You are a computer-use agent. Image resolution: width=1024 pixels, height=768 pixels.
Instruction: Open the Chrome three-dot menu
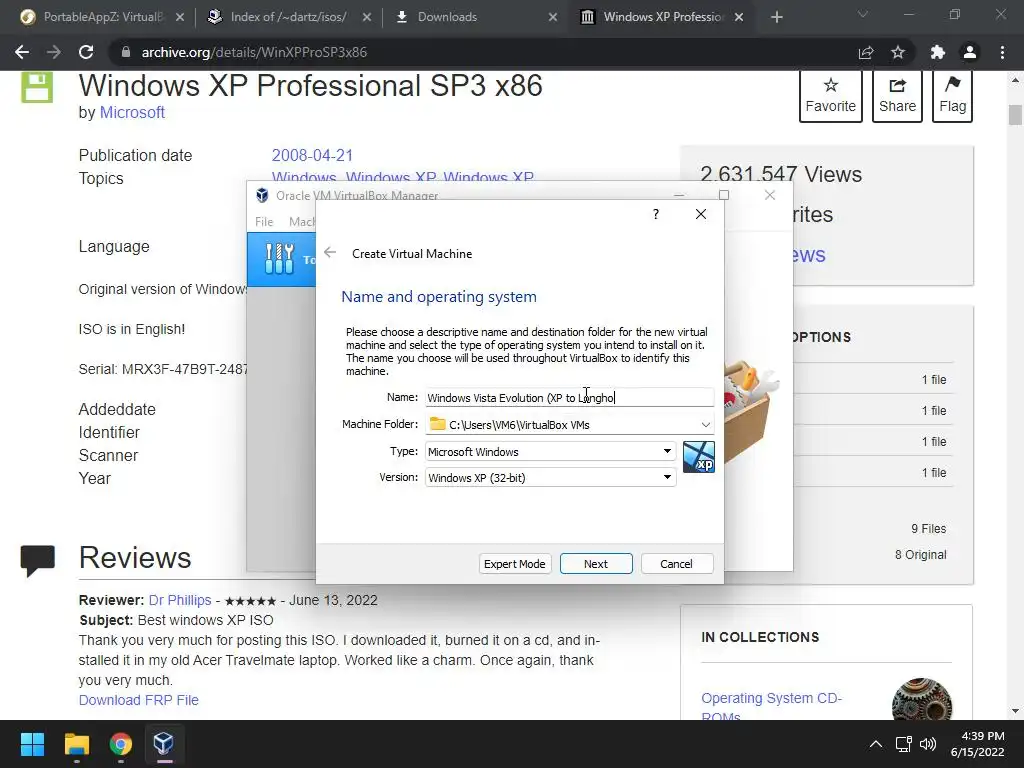1002,52
